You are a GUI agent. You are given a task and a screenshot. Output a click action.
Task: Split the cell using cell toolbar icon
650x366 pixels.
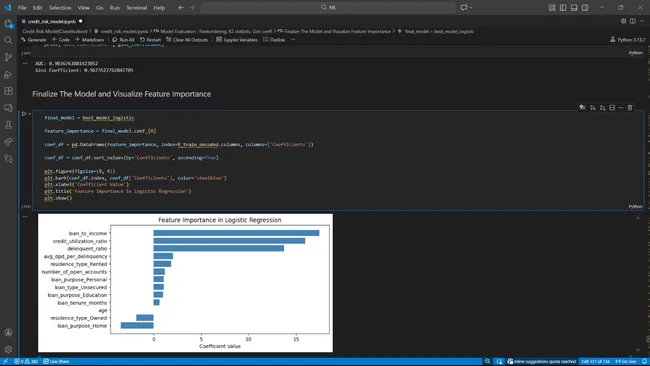tap(612, 108)
